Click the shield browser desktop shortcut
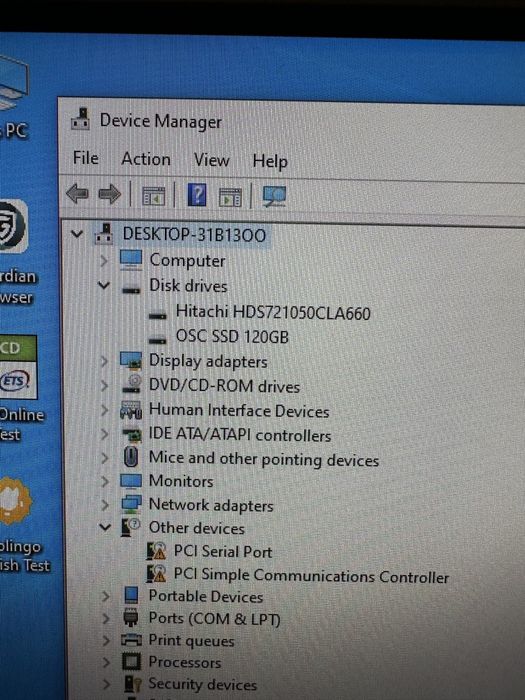The width and height of the screenshot is (525, 700). click(x=12, y=226)
